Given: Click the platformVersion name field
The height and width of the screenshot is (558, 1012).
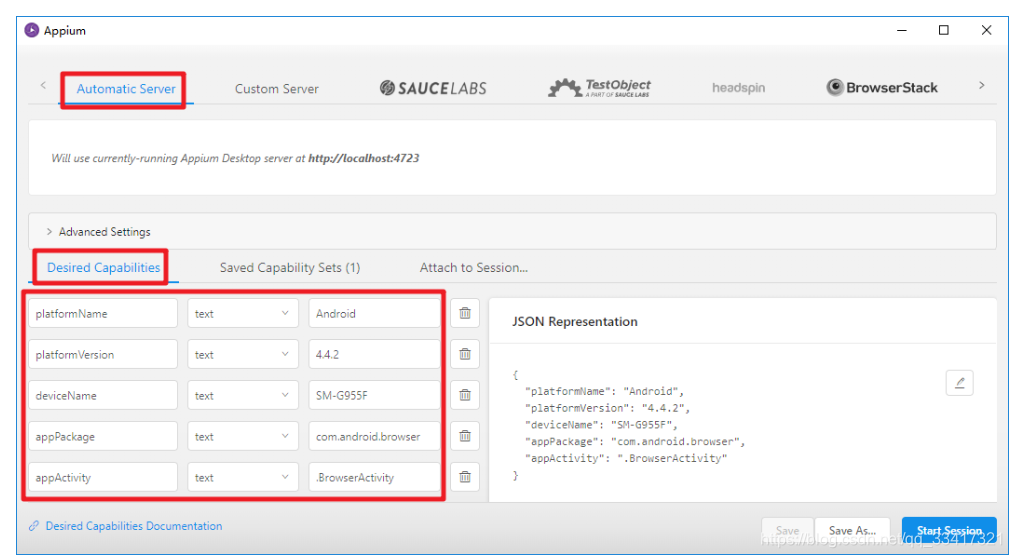Looking at the screenshot, I should (103, 354).
